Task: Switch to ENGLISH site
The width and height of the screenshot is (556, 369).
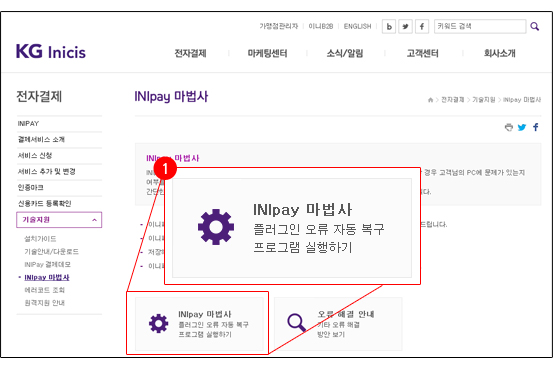Action: 357,26
